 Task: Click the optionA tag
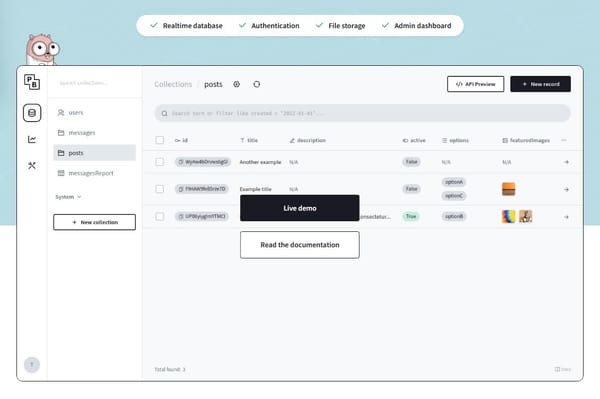coord(454,182)
